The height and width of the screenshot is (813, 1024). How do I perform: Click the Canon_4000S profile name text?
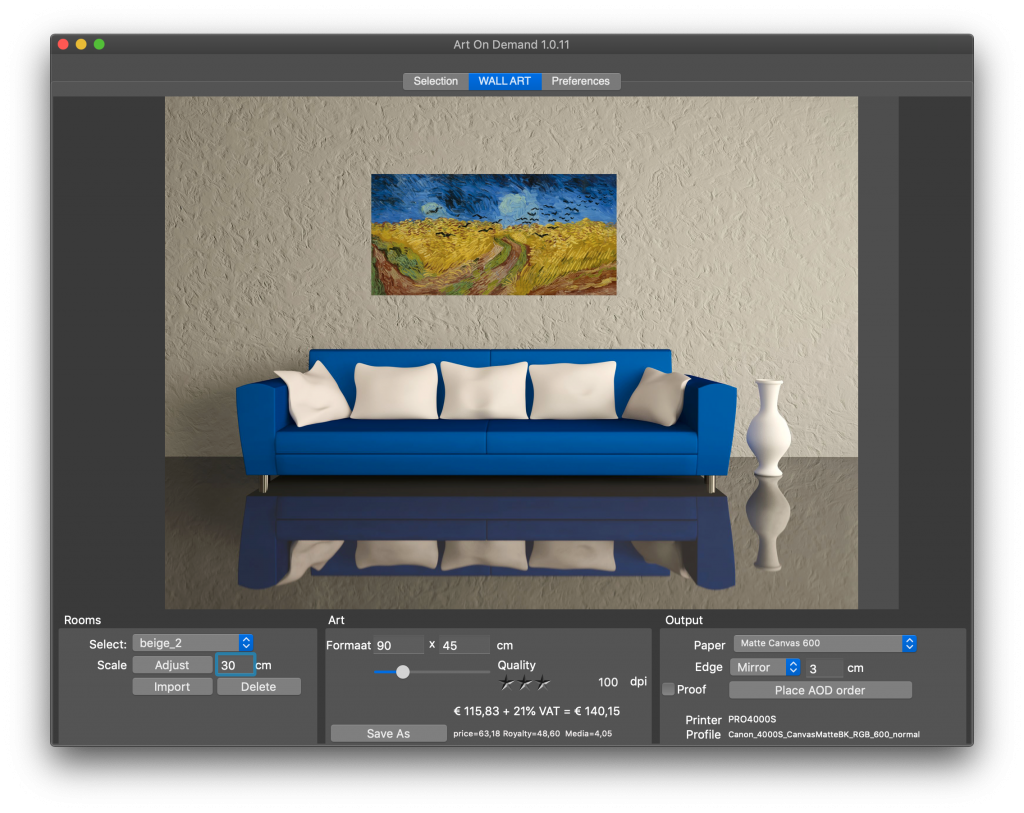point(824,735)
